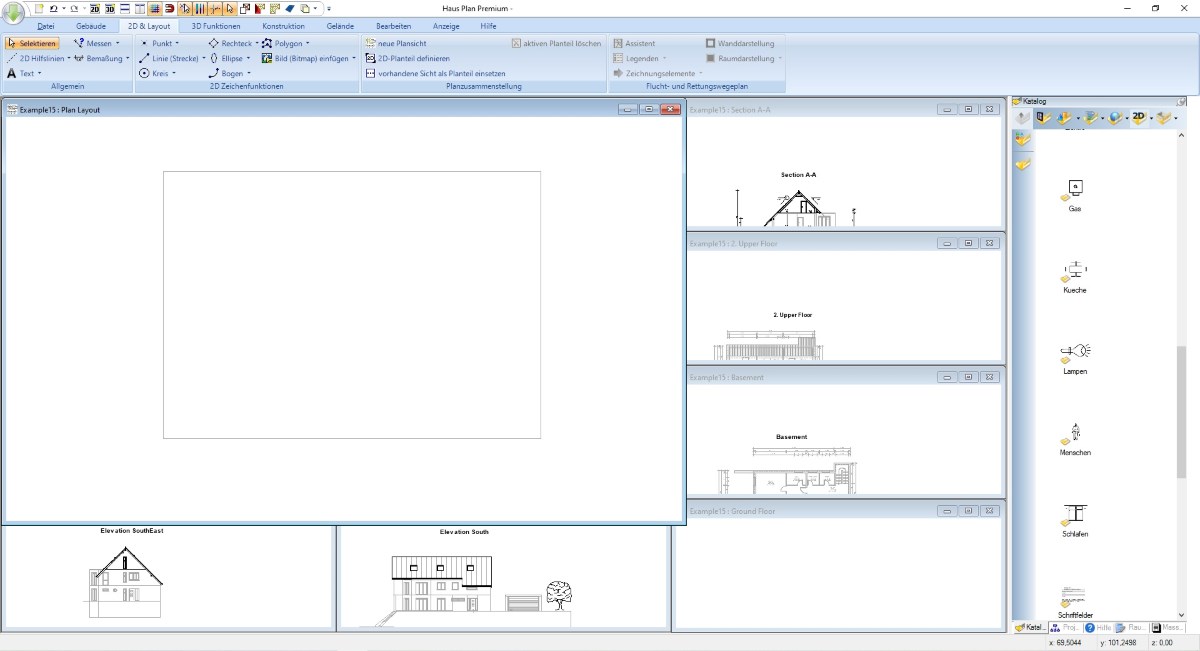1200x651 pixels.
Task: Create a new document from quick access
Action: [x=40, y=8]
